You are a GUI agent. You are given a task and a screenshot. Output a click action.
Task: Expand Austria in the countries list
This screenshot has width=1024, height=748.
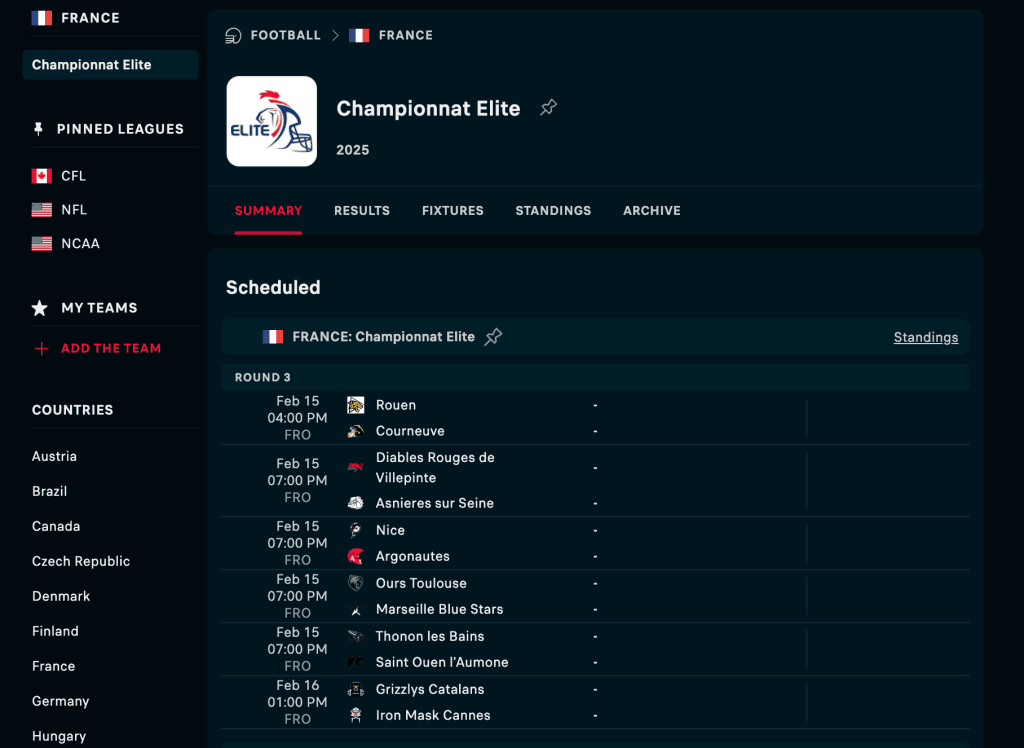(54, 457)
